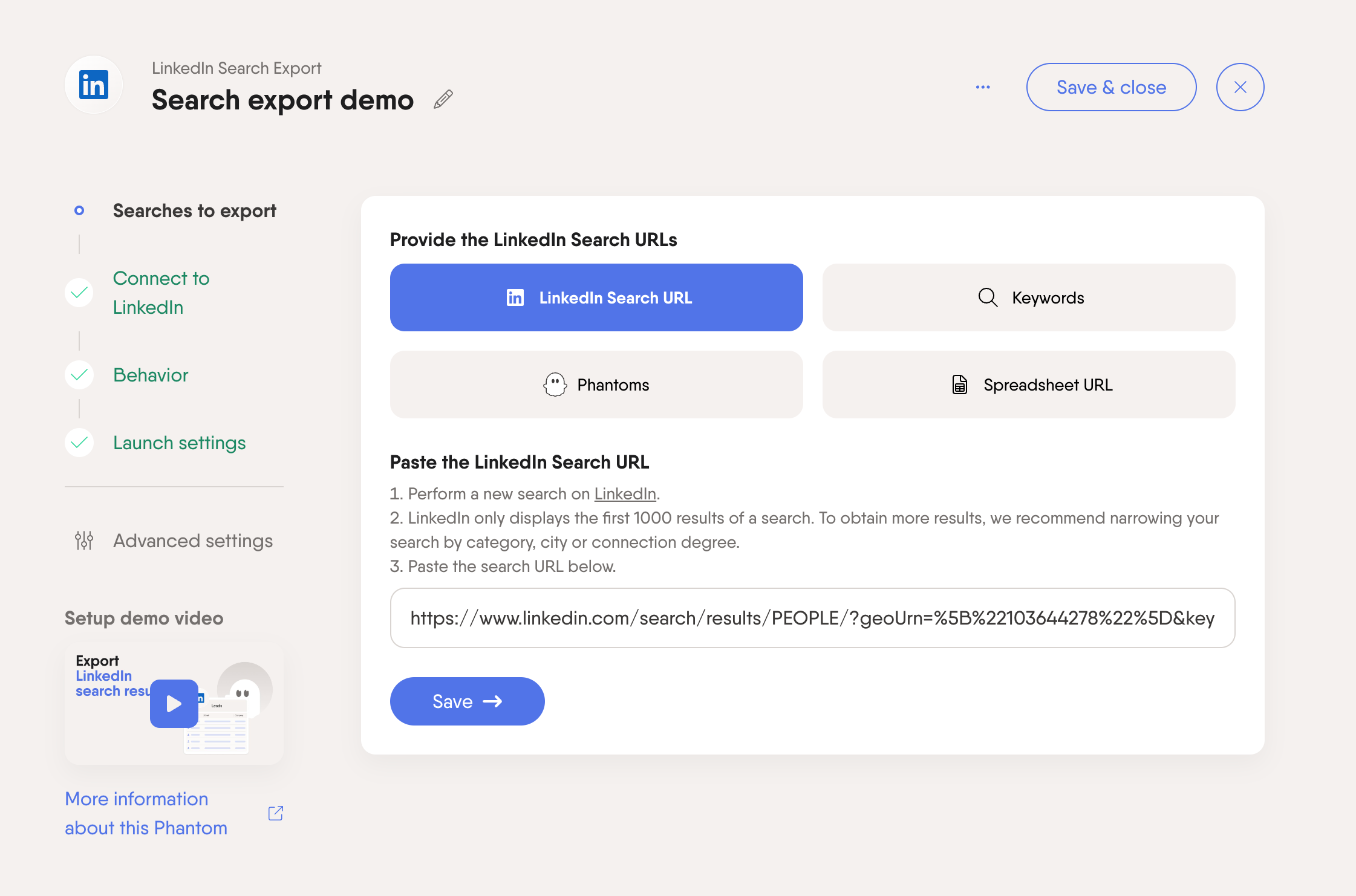The width and height of the screenshot is (1356, 896).
Task: Open Launch settings step
Action: (179, 443)
